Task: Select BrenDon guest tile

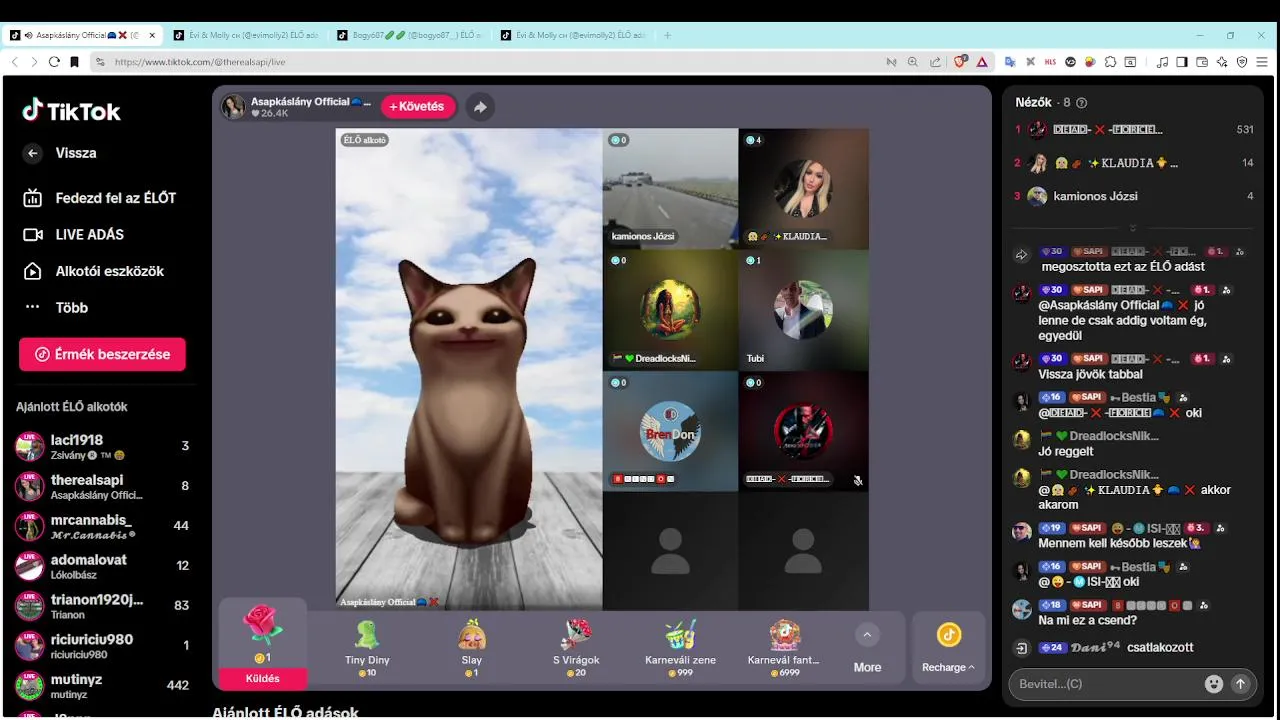Action: coord(670,431)
